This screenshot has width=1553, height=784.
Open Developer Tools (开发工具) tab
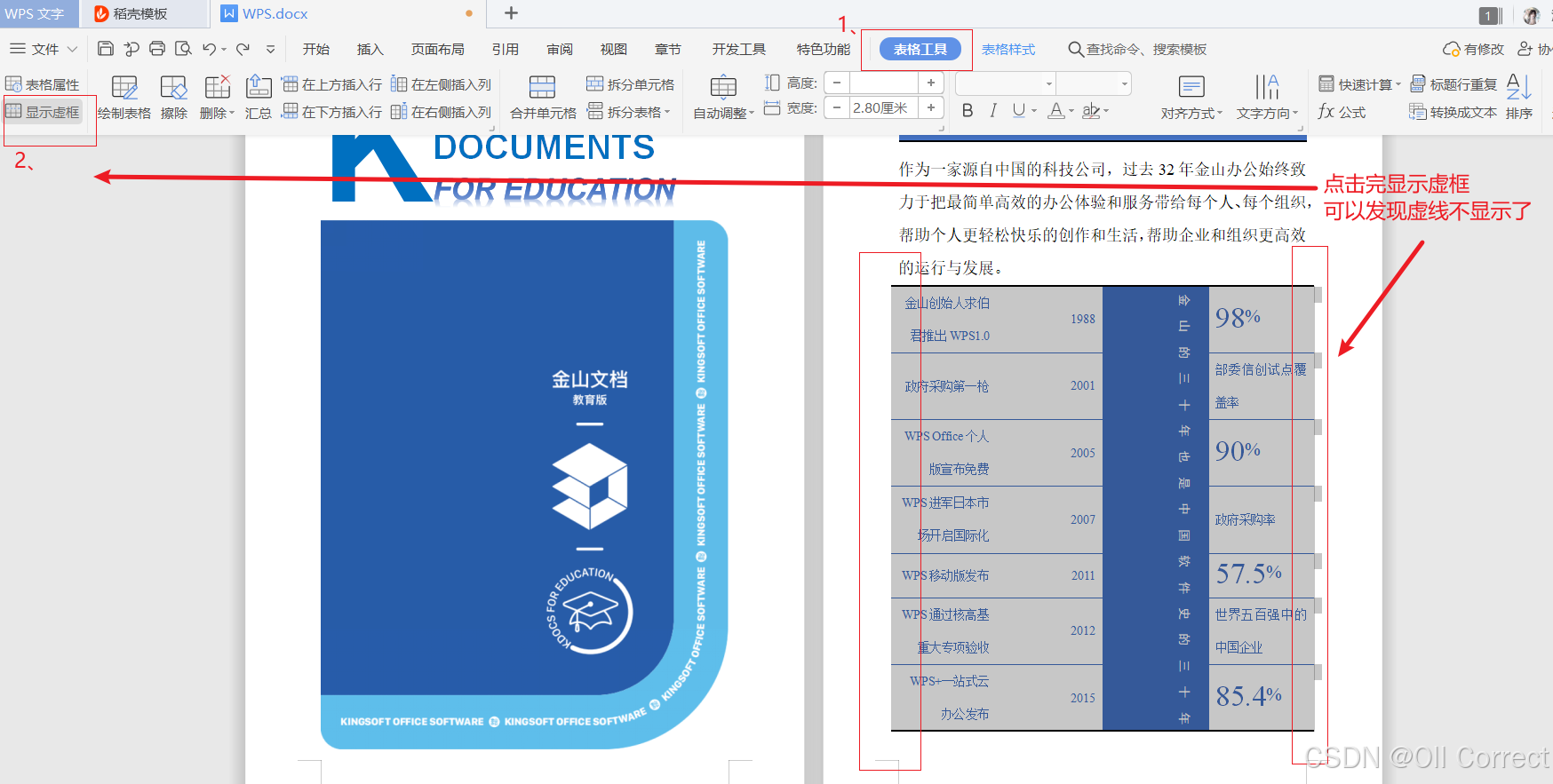pyautogui.click(x=738, y=49)
